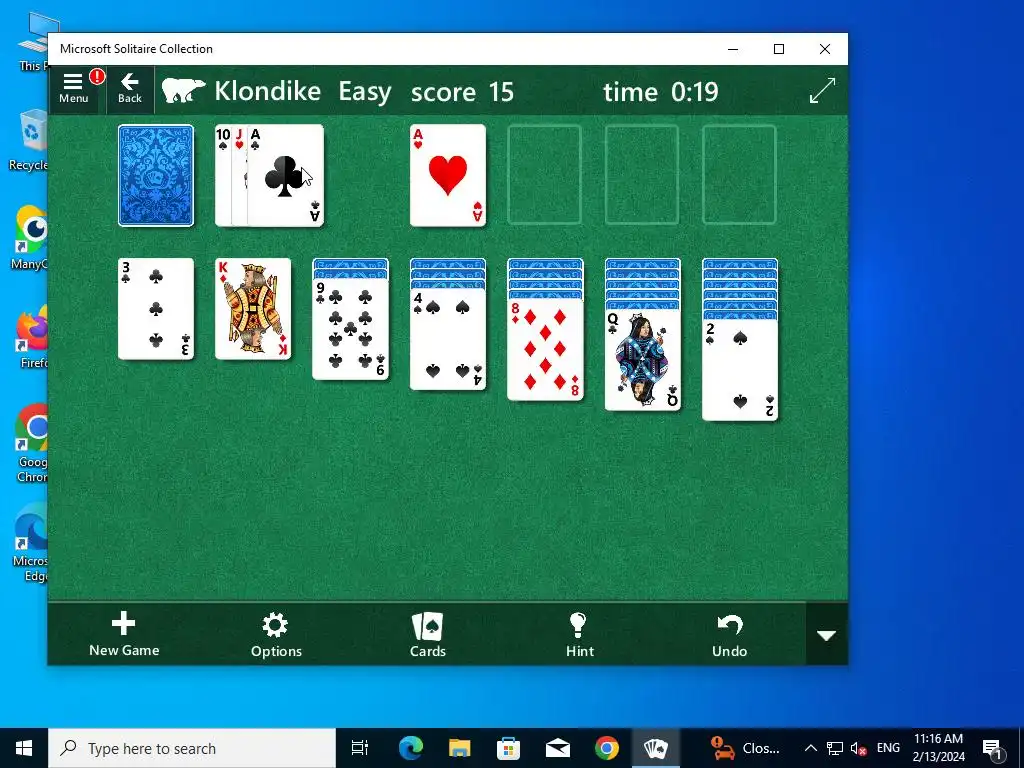
Task: Select the Google Chrome desktop shortcut
Action: point(30,443)
